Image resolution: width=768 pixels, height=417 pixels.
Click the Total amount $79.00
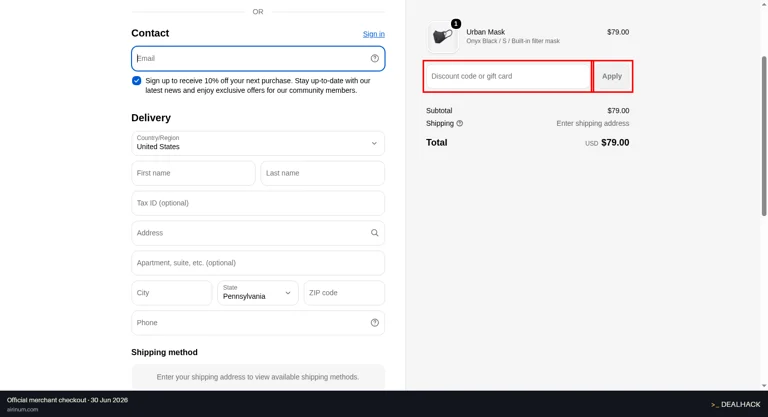click(x=615, y=143)
